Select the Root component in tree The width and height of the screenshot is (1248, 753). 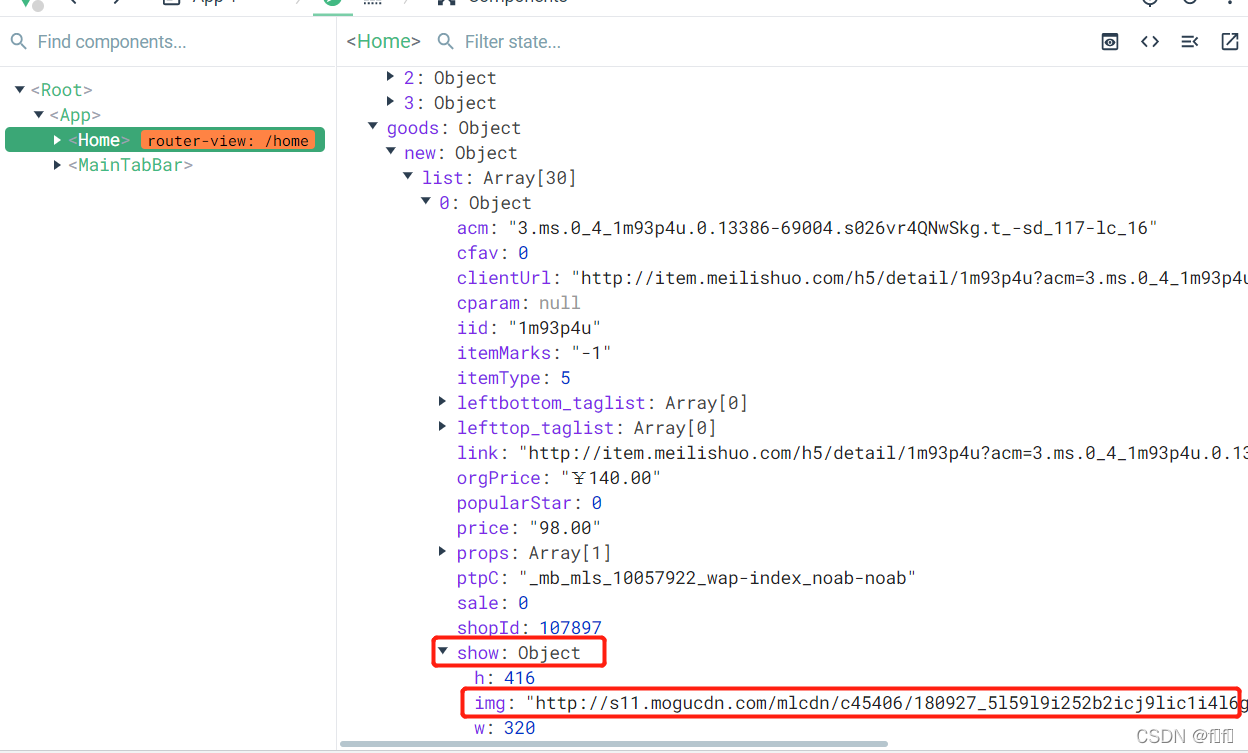click(x=61, y=90)
